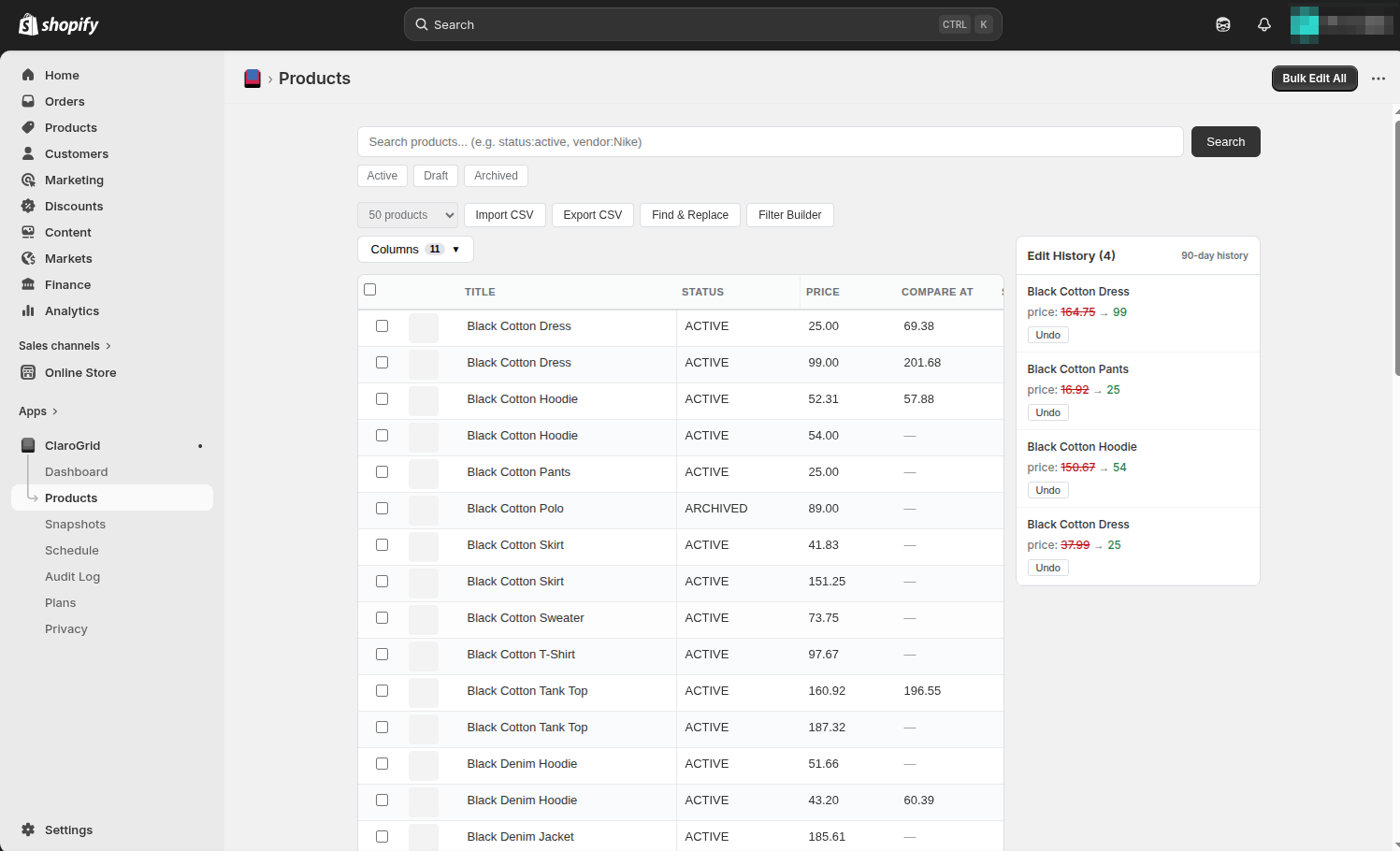
Task: Expand the Columns 11 dropdown
Action: [415, 250]
